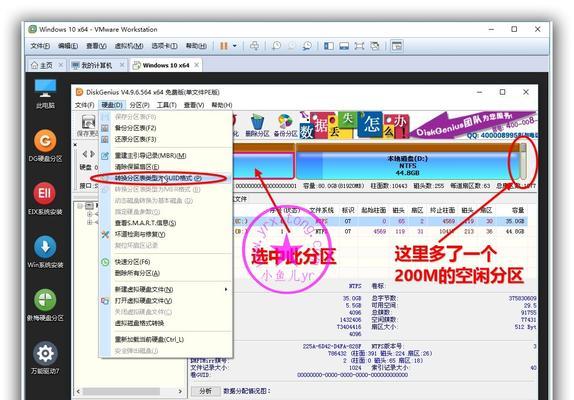Open the DG硬盘分区 desktop icon
This screenshot has height=400, width=574.
point(45,146)
